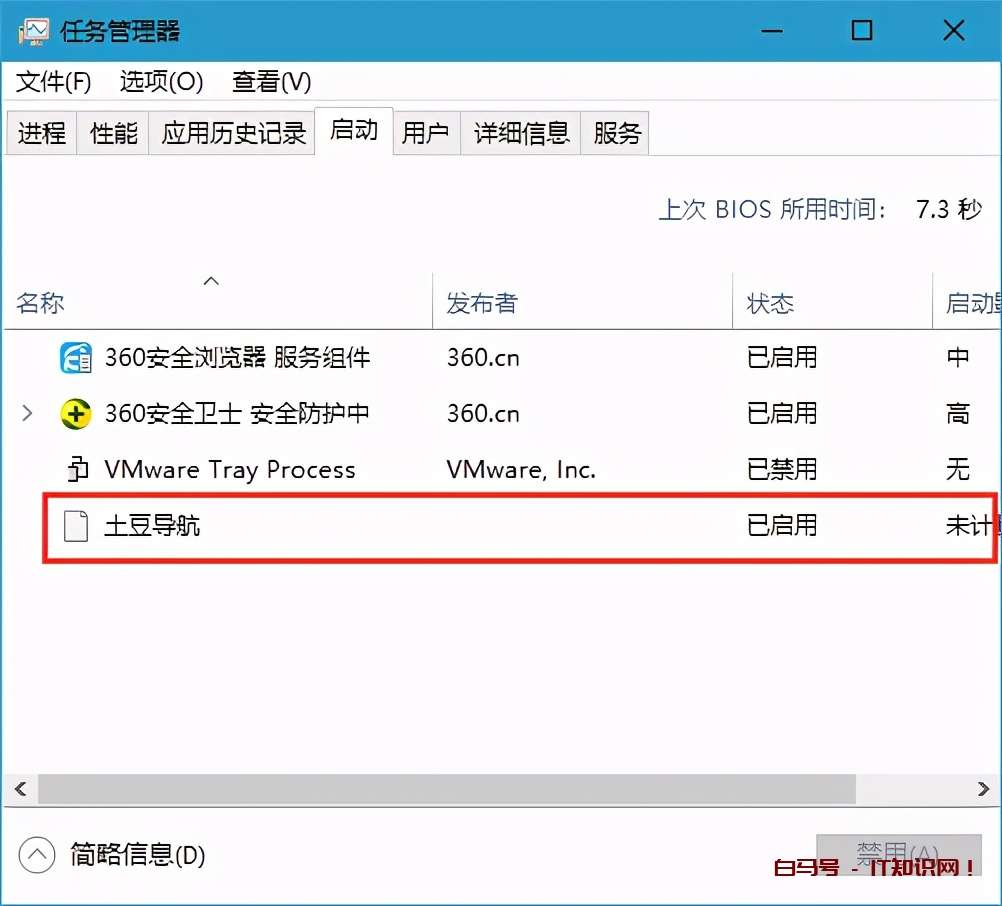Switch to the 进程 tab

[x=41, y=132]
